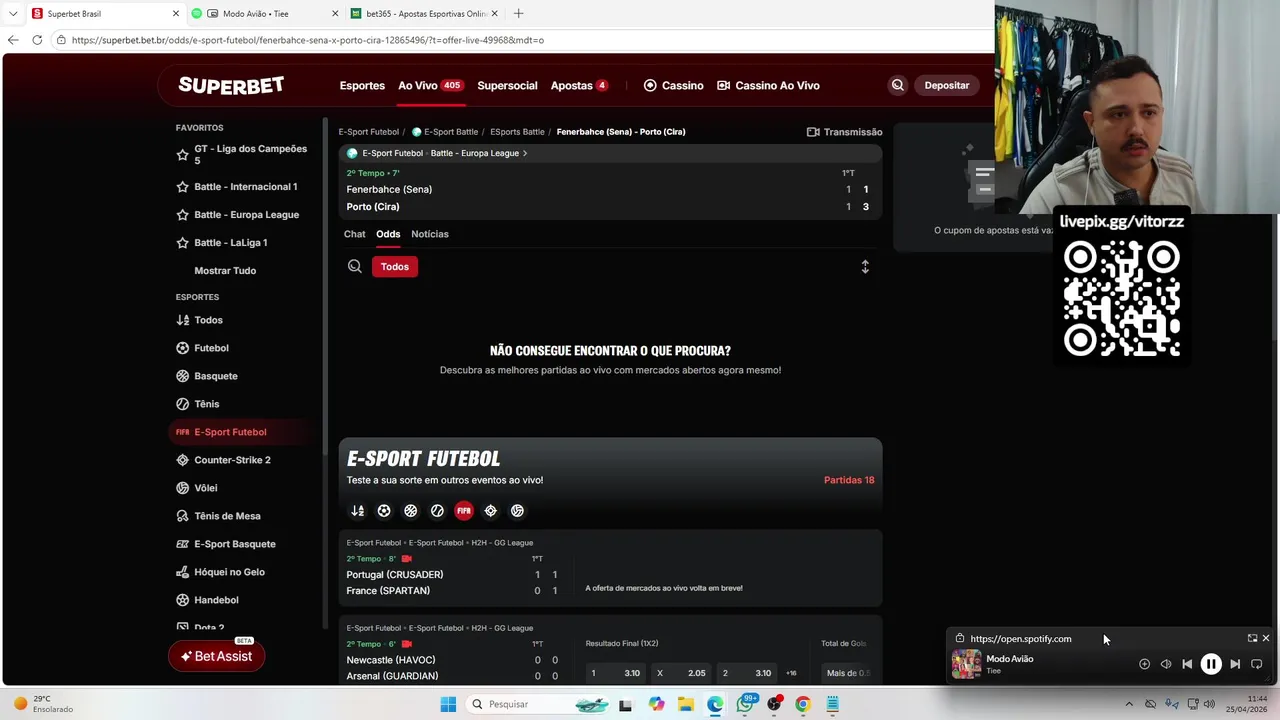Open the Transmissão stream link
The image size is (1280, 720).
(x=844, y=132)
